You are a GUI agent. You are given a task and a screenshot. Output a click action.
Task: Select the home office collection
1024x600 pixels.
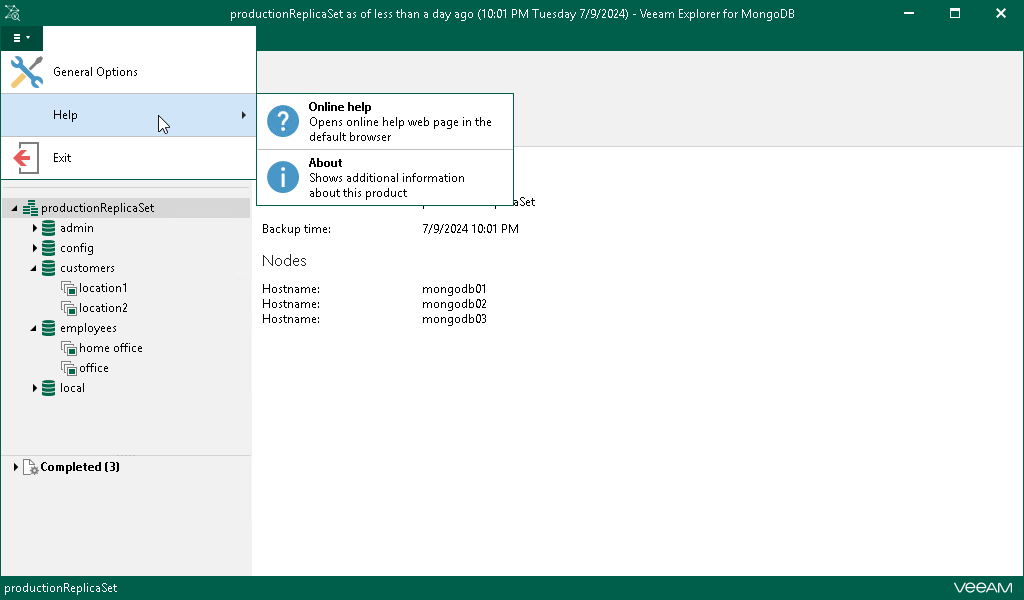(x=111, y=348)
